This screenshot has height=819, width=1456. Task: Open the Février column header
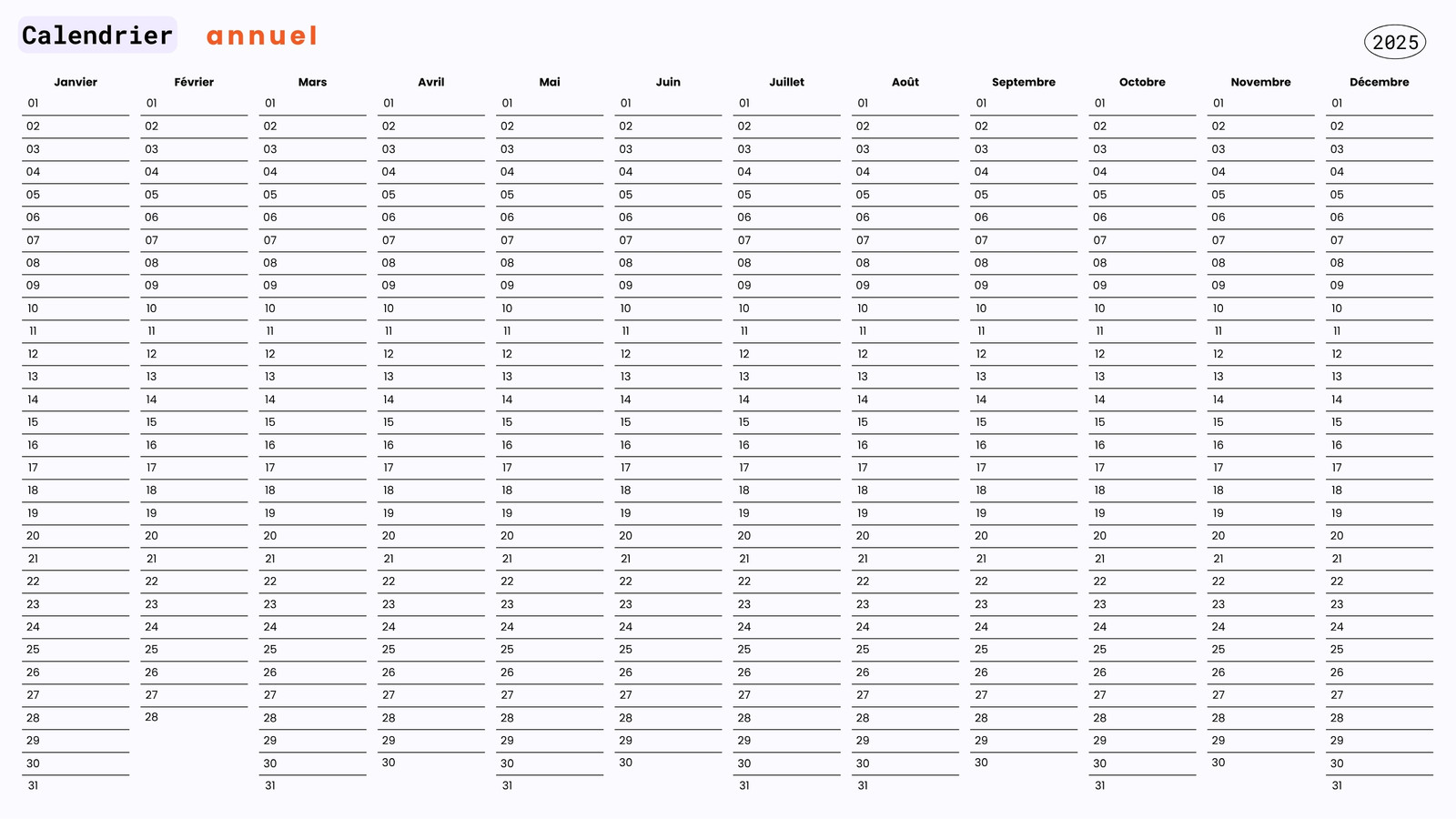pyautogui.click(x=194, y=82)
